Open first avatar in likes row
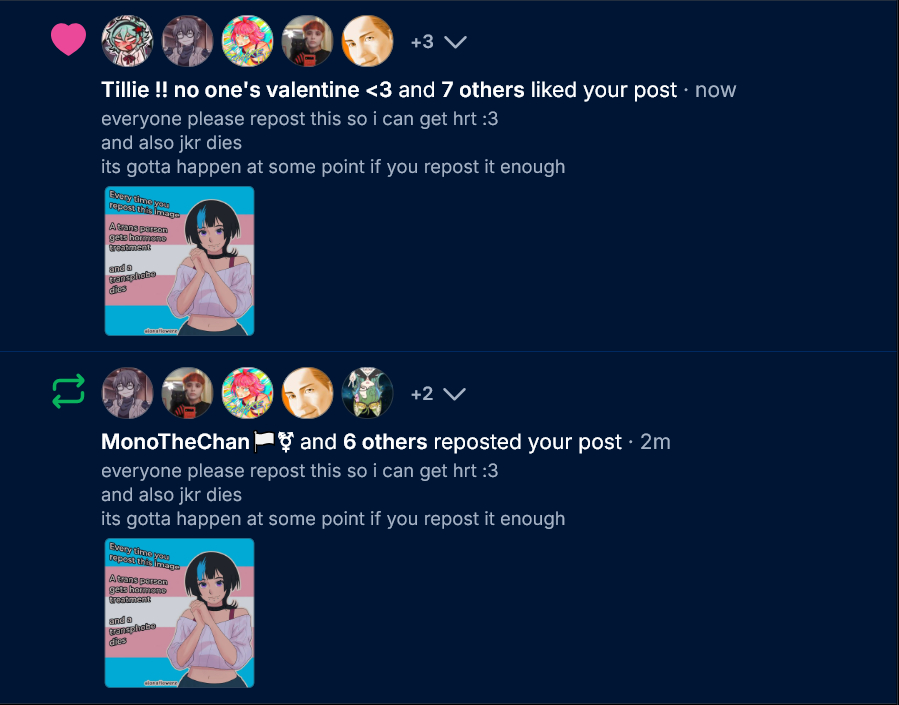 pyautogui.click(x=127, y=41)
